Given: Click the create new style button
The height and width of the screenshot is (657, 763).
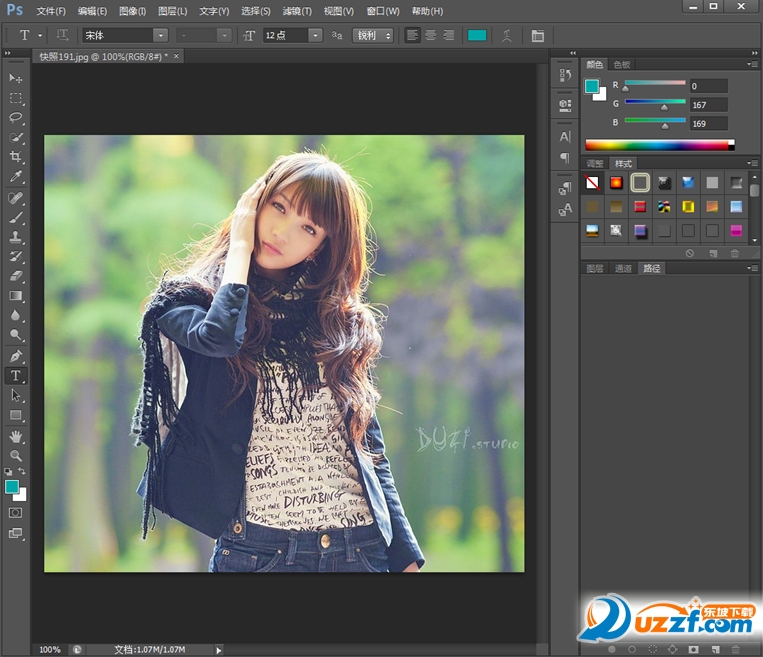Looking at the screenshot, I should (713, 253).
